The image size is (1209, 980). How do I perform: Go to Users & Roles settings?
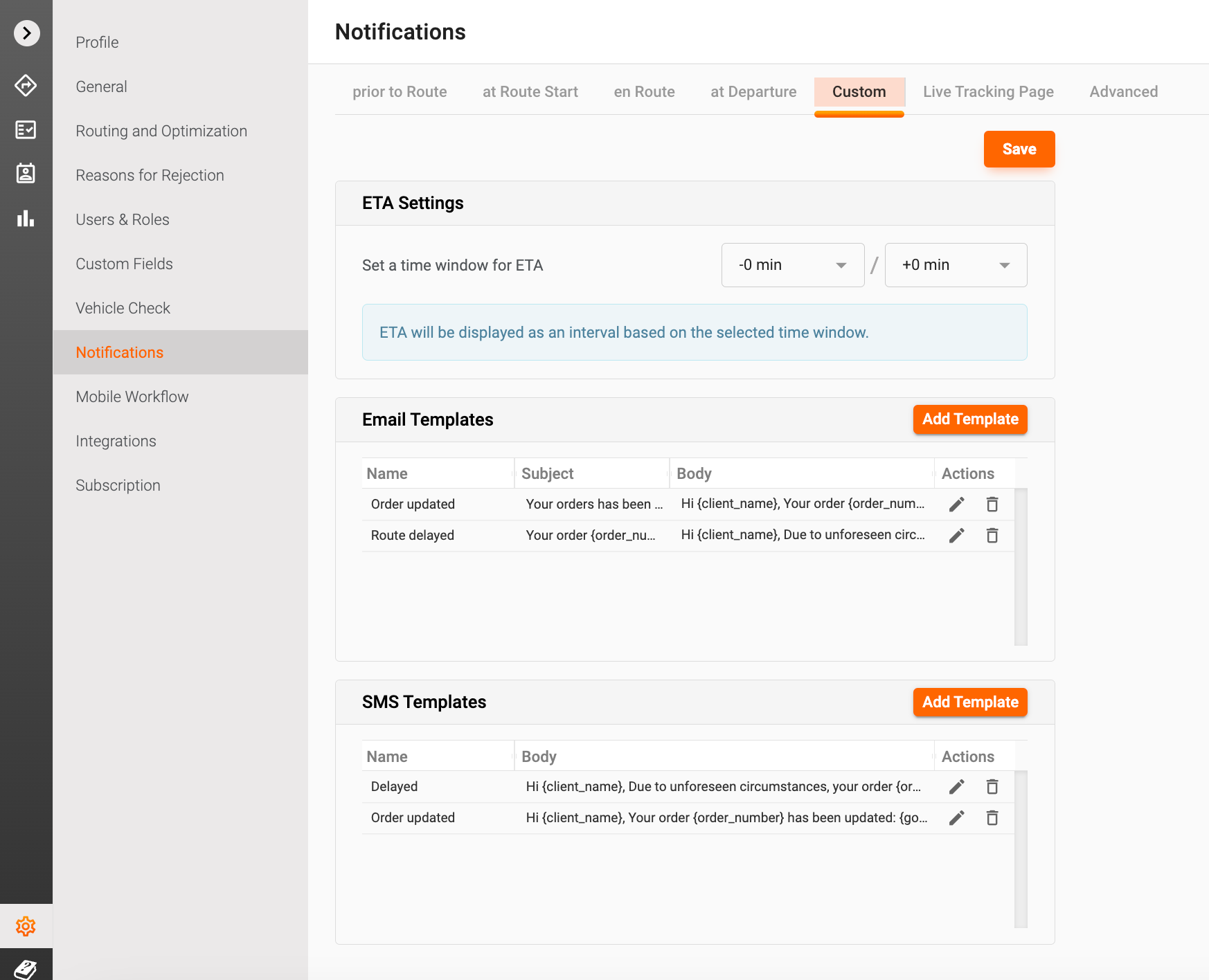[x=123, y=220]
